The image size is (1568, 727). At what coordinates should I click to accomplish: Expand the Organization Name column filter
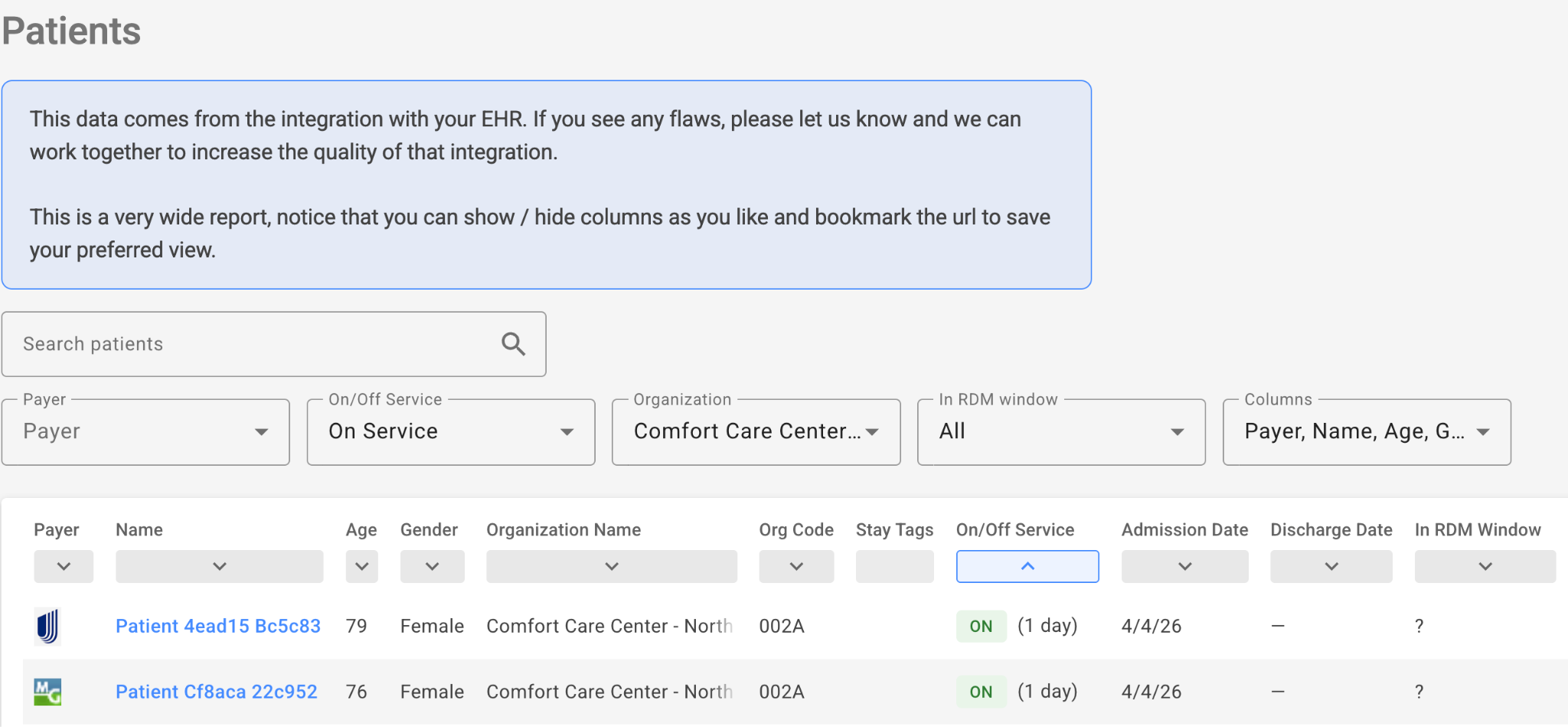coord(611,566)
